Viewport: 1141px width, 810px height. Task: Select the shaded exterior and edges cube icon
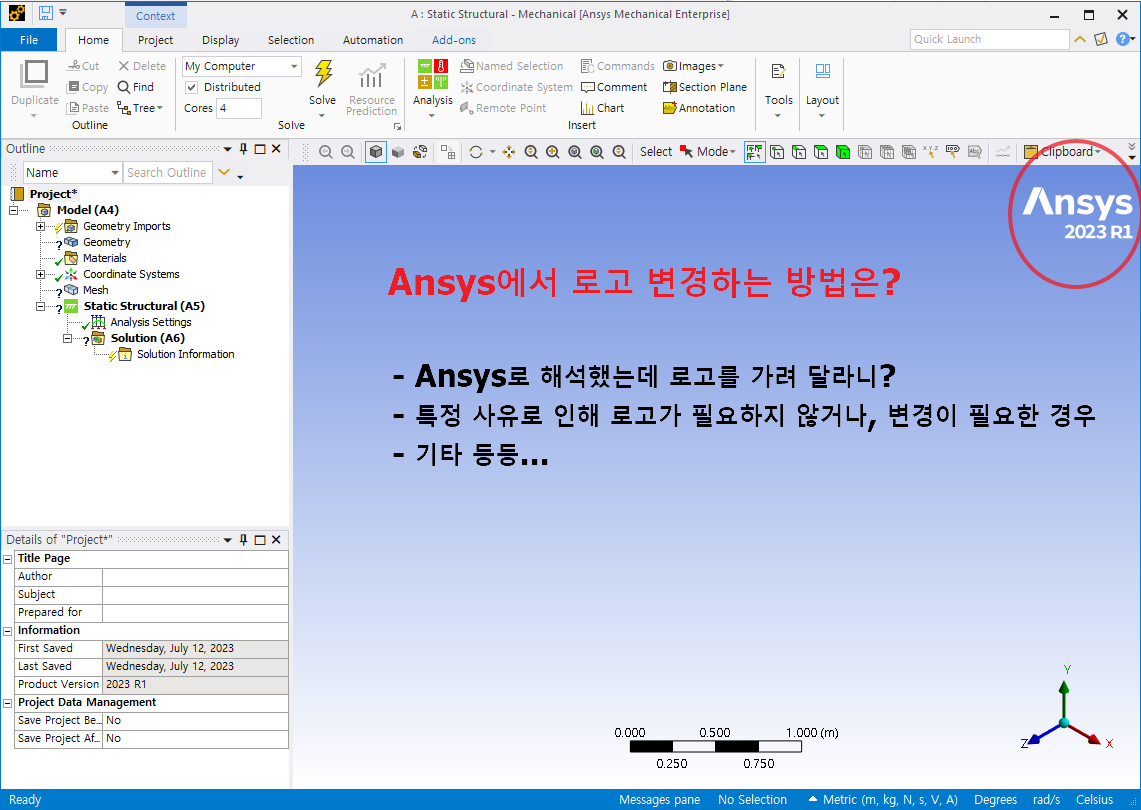pyautogui.click(x=375, y=152)
